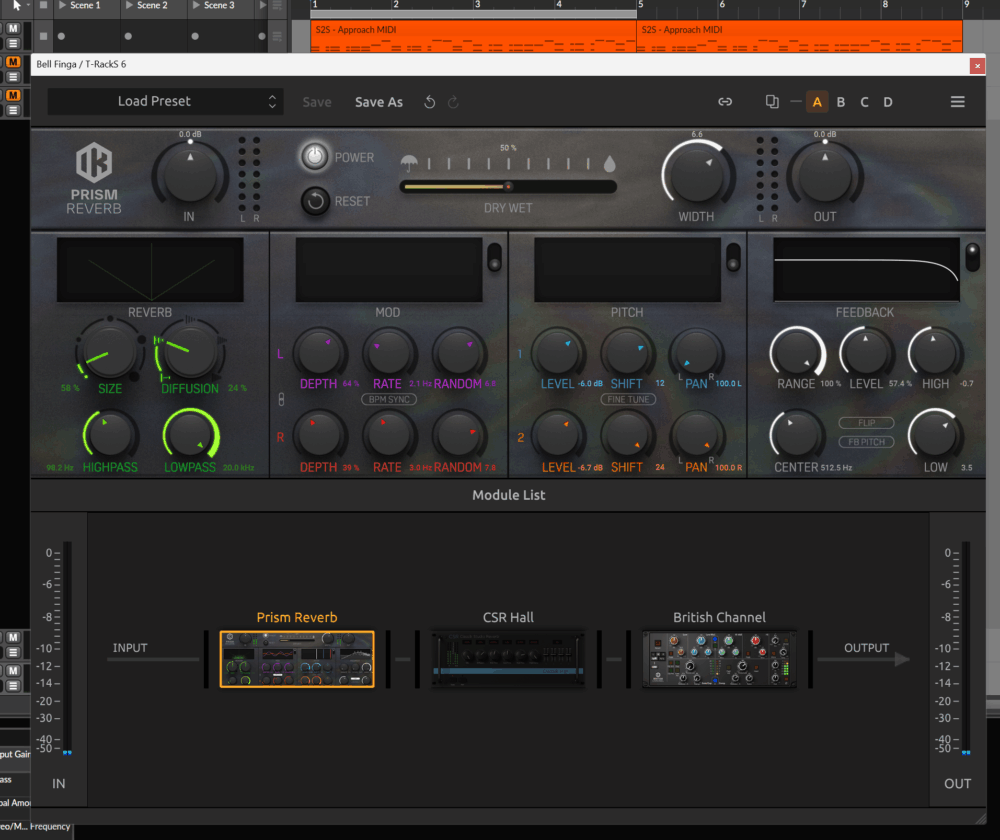Click the RESET button
Screen dimensions: 1000x840
coord(315,202)
